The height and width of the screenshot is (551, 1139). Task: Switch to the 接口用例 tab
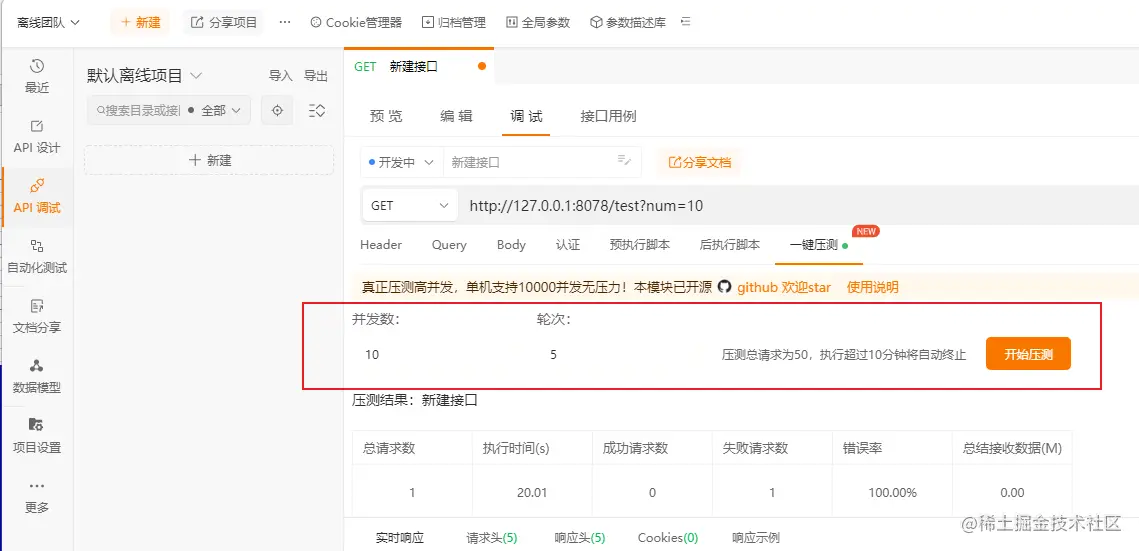click(608, 116)
